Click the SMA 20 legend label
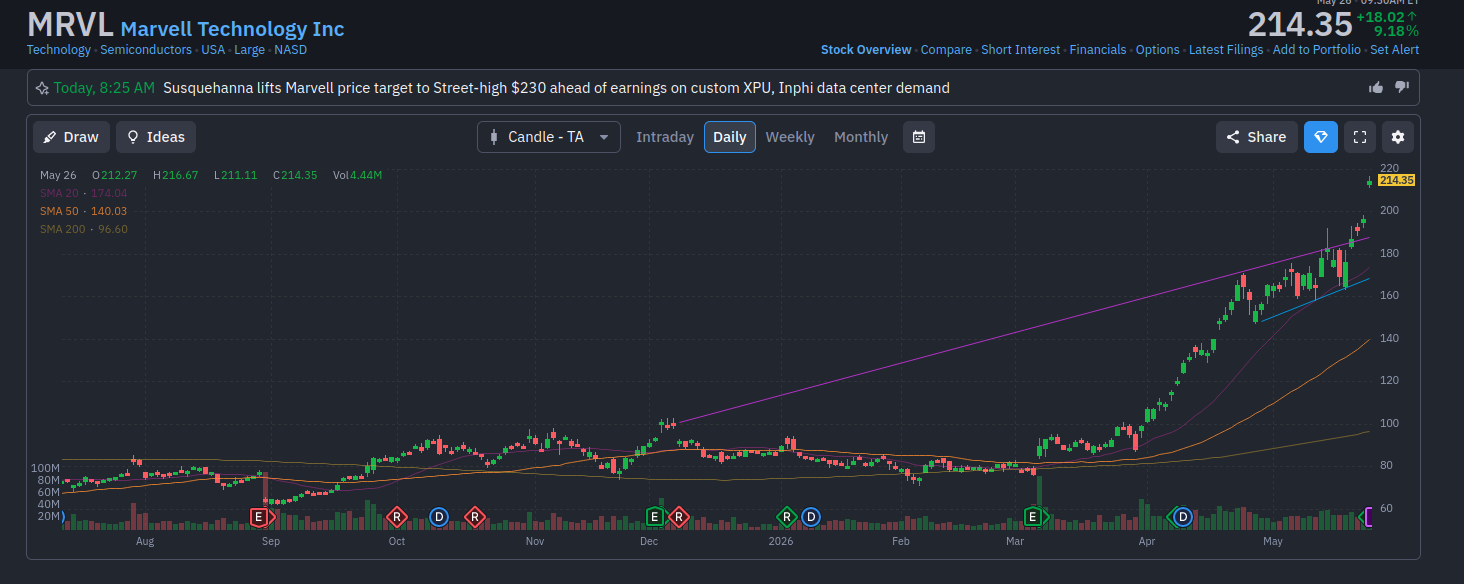The width and height of the screenshot is (1464, 584). click(x=83, y=193)
